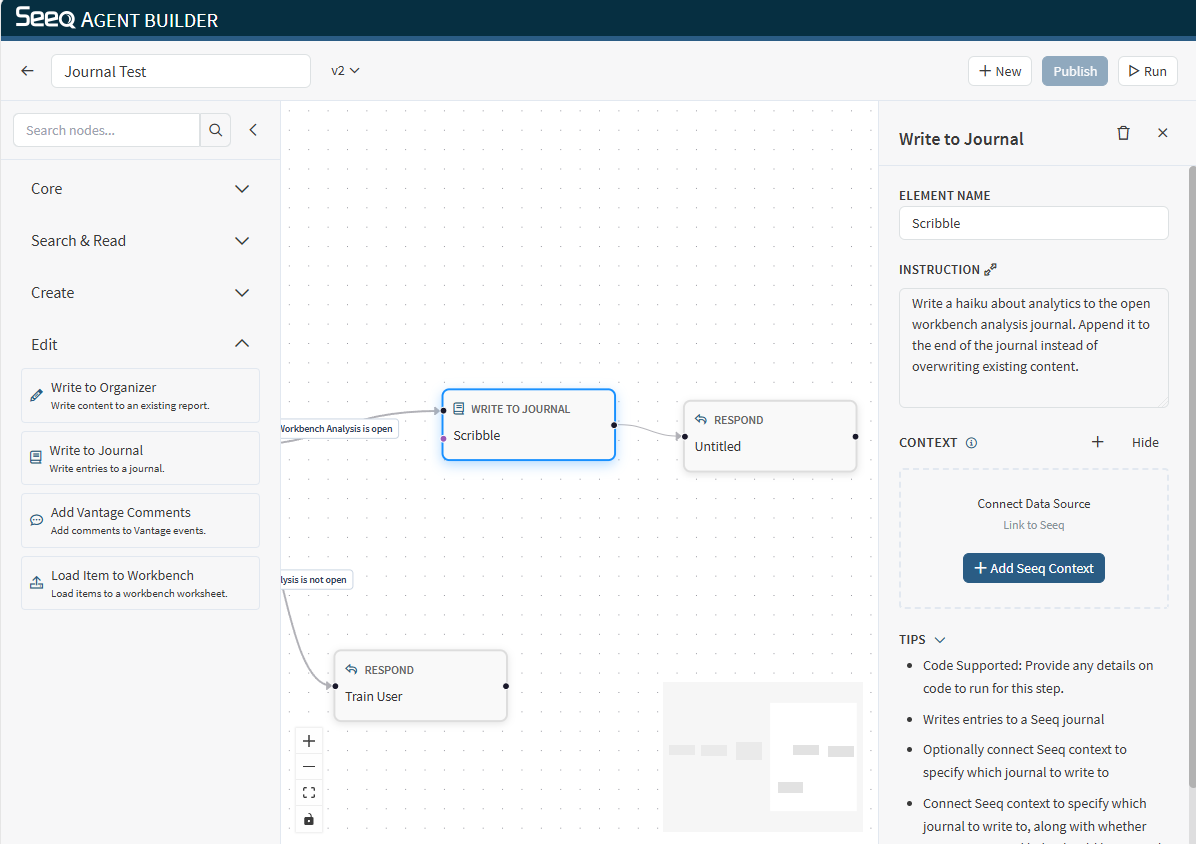Zoom in on the canvas
The image size is (1196, 844).
[309, 741]
